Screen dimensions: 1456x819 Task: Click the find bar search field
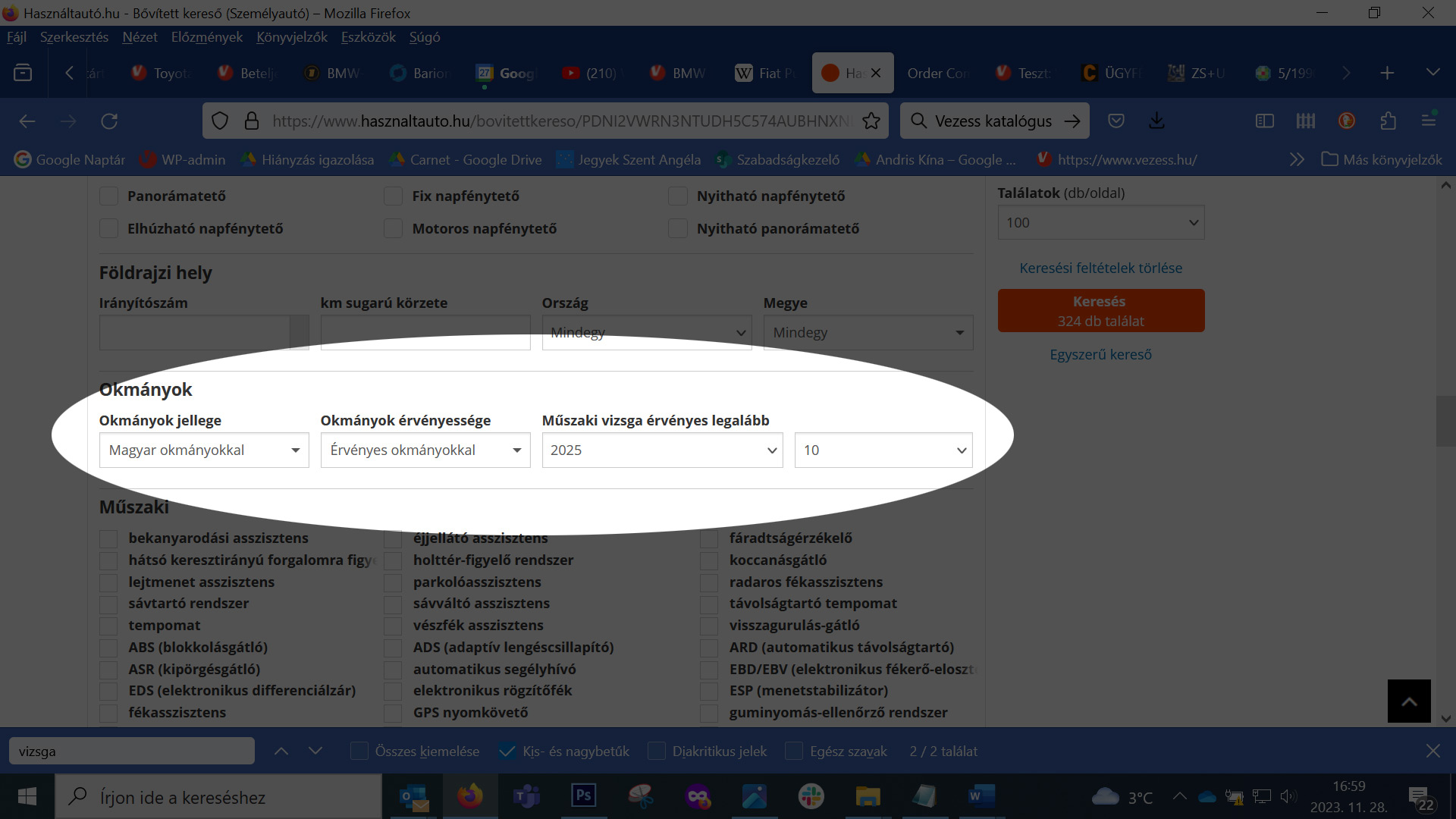(132, 751)
